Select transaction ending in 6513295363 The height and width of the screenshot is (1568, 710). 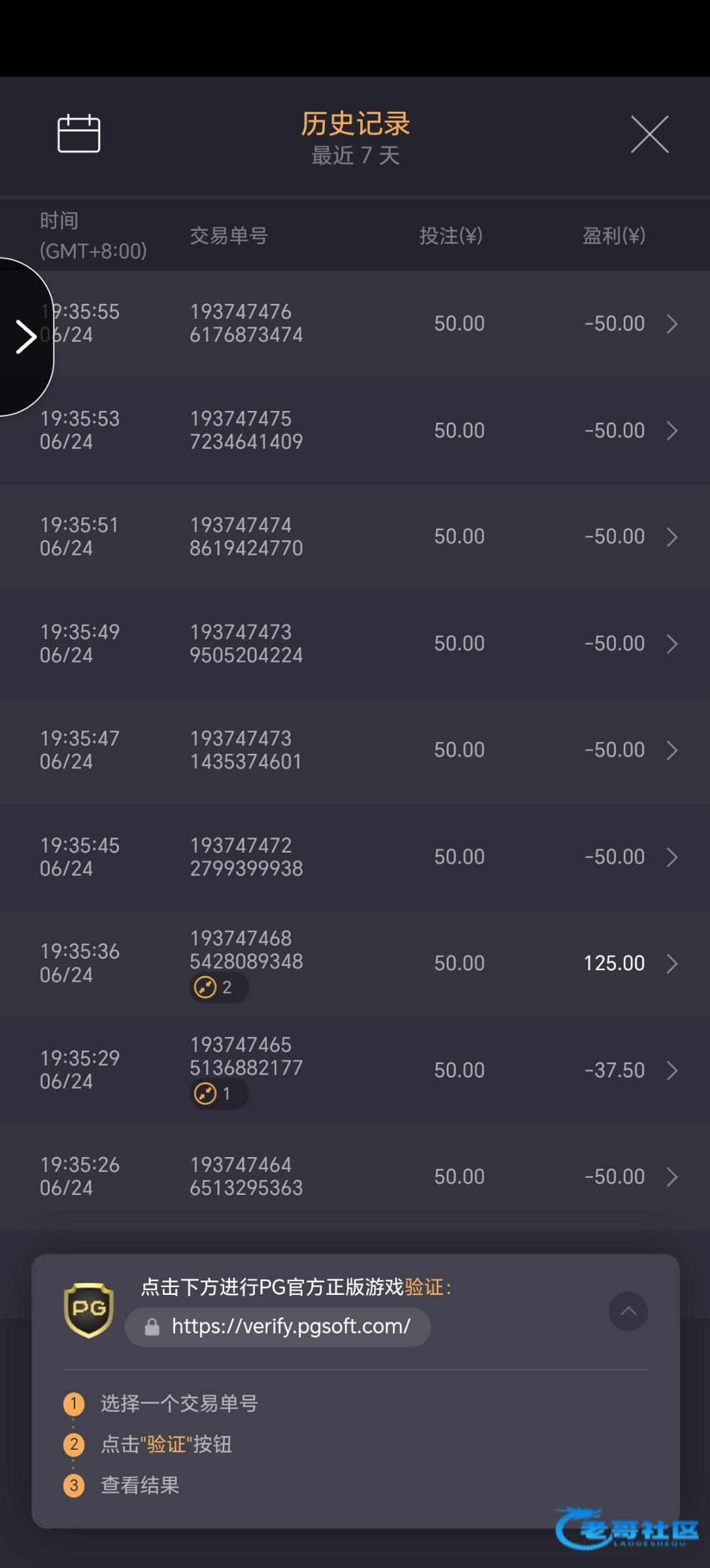[x=246, y=1176]
